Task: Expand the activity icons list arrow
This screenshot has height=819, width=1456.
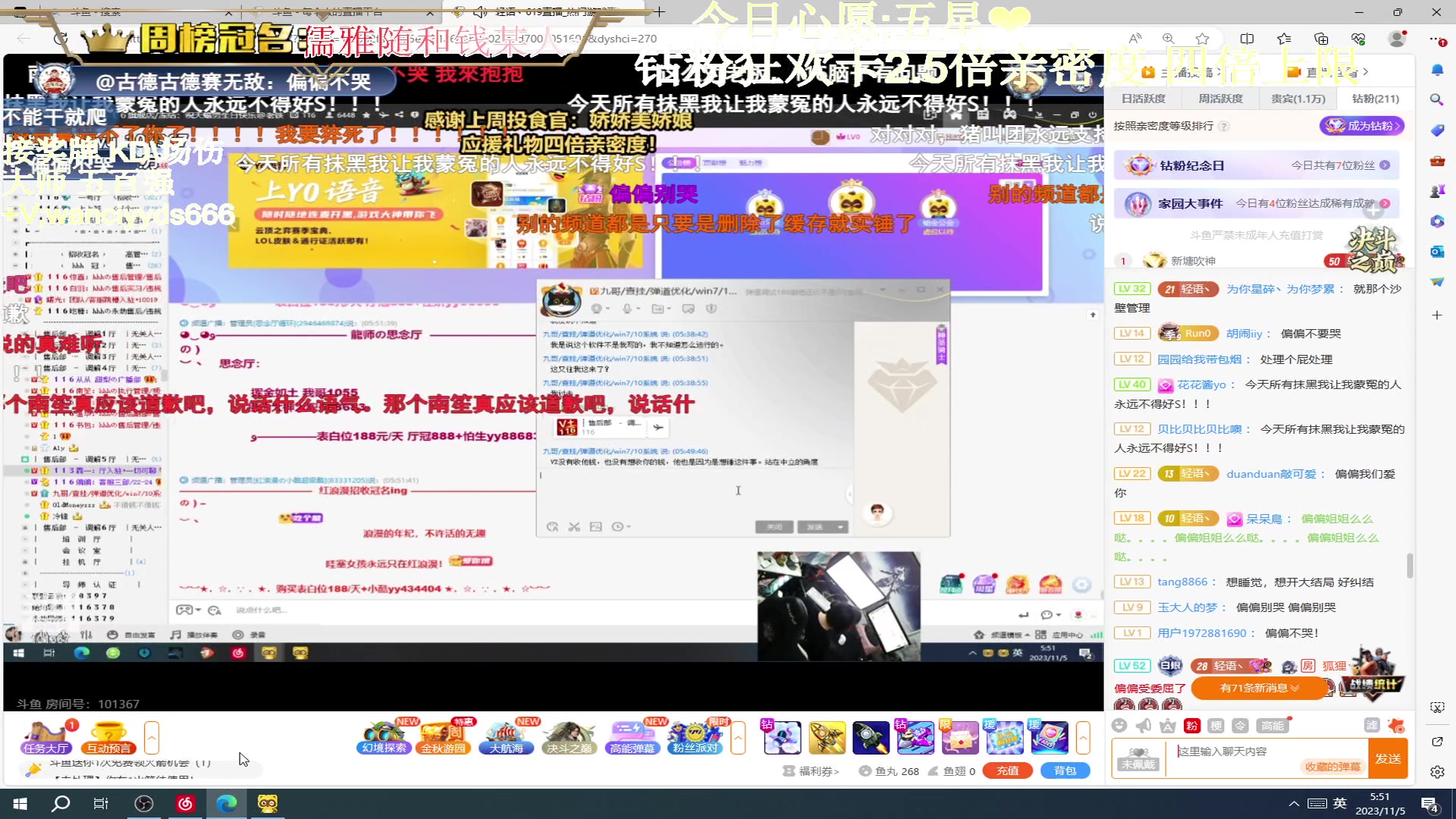Action: 738,737
